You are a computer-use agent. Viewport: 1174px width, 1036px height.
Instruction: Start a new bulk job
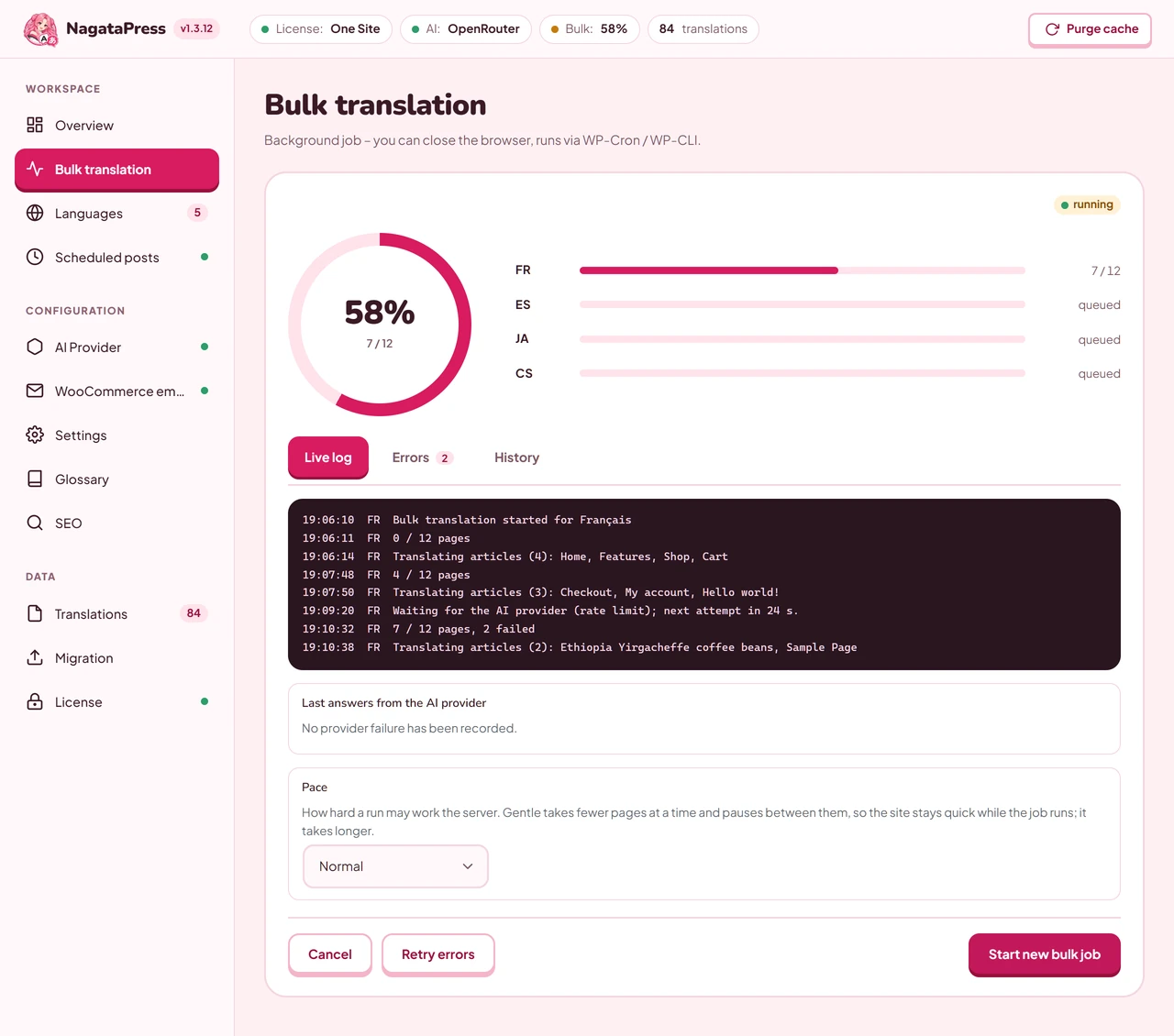(1045, 954)
